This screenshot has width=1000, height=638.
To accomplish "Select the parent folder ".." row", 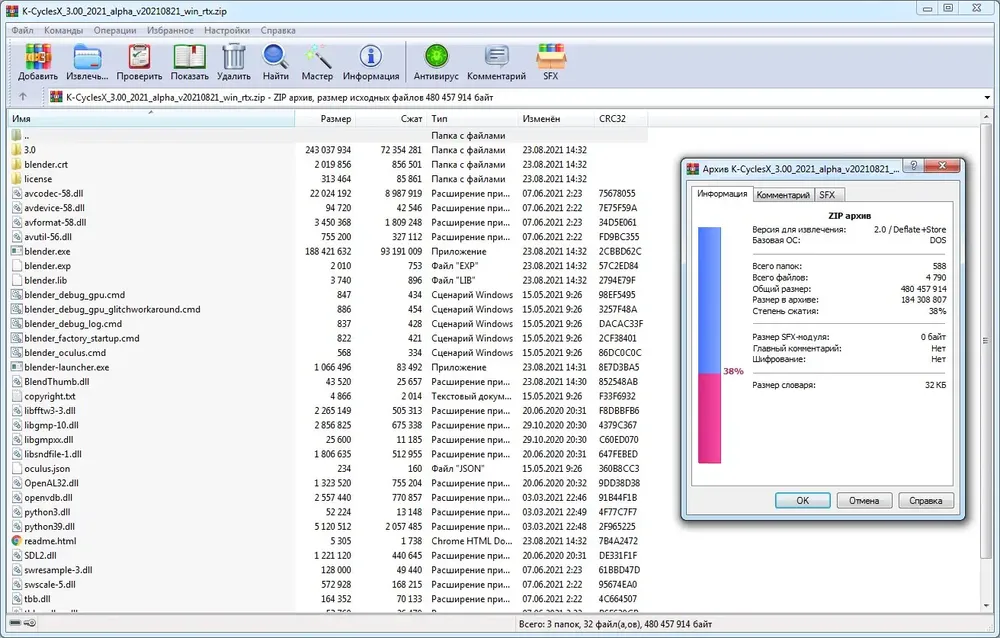I will point(328,135).
